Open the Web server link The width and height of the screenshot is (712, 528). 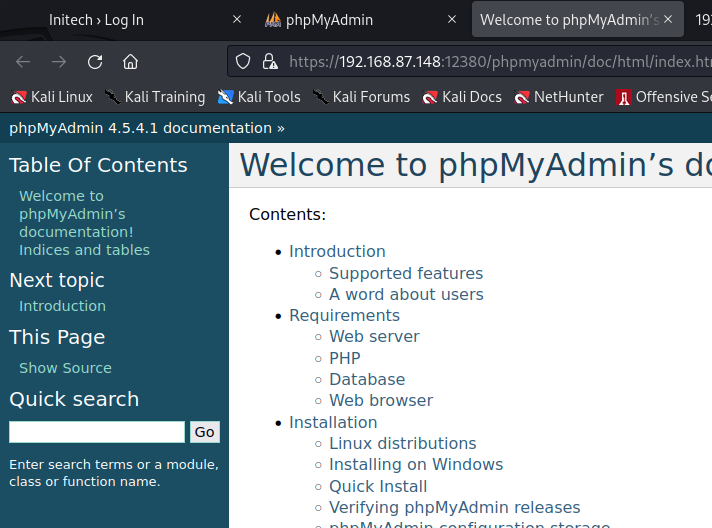(374, 336)
